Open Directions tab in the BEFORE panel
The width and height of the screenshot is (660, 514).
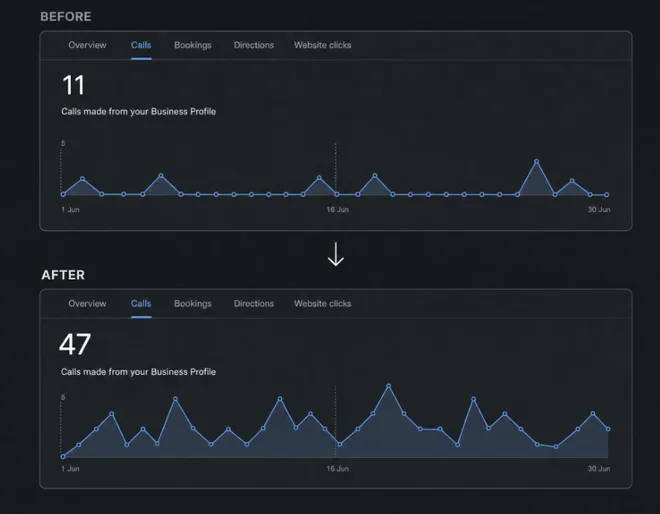click(x=254, y=45)
